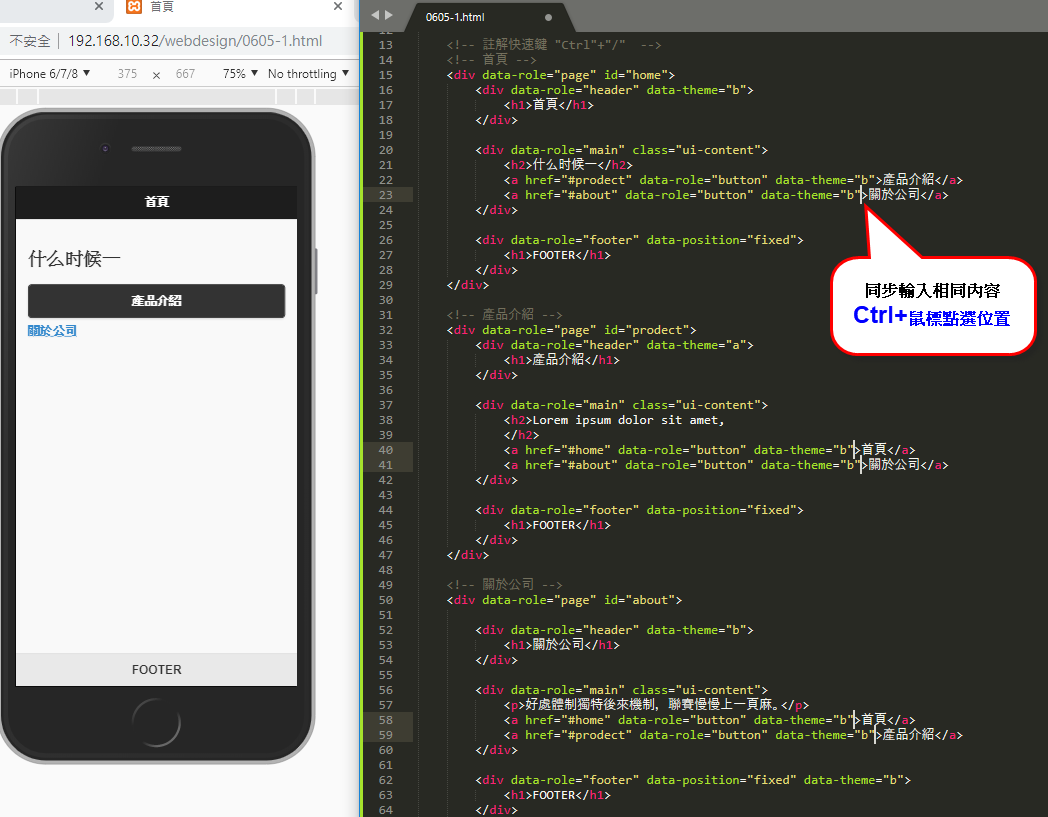
Task: Close the 首頁 browser tab
Action: (340, 7)
